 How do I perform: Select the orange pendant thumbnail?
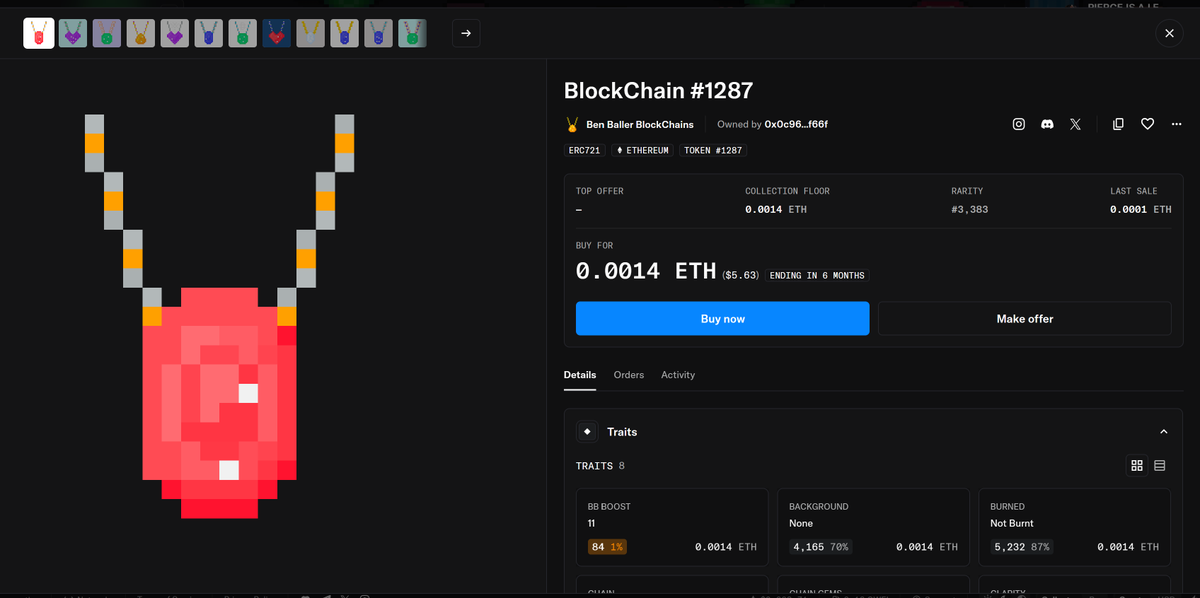coord(141,33)
